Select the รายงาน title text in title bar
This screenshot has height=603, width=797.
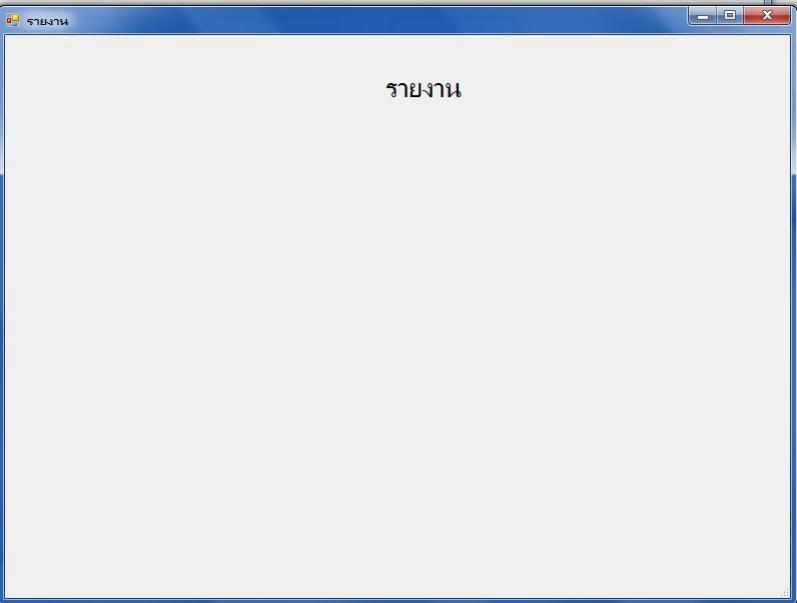point(47,21)
